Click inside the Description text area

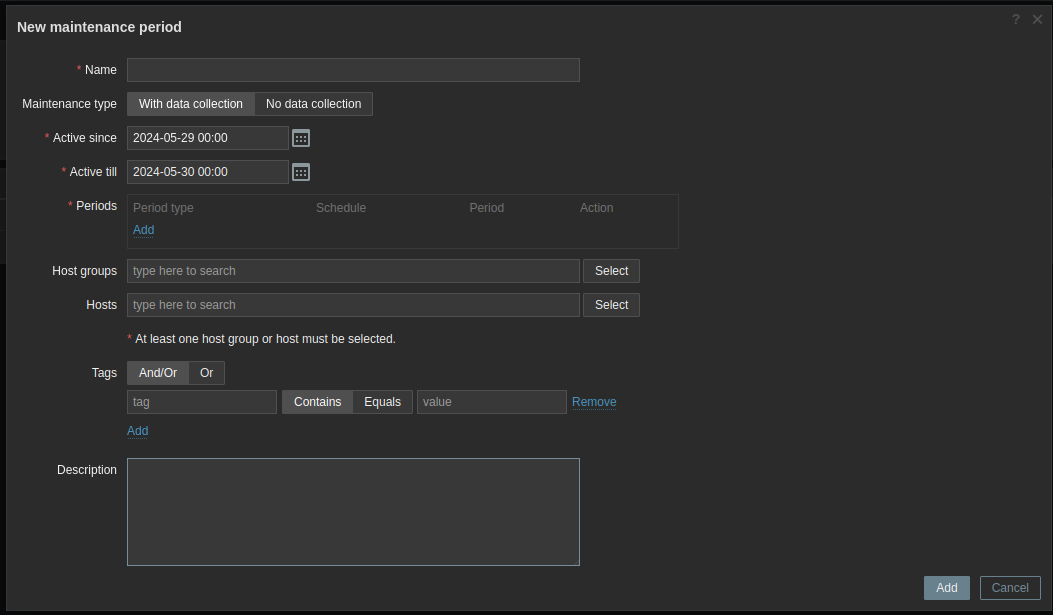(353, 512)
